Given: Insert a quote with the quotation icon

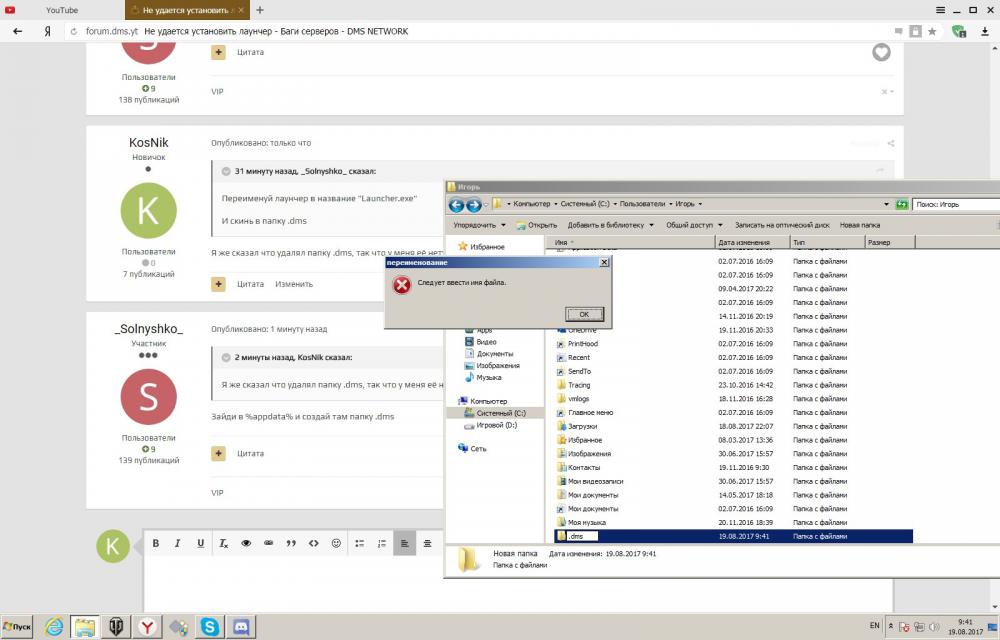Looking at the screenshot, I should click(x=291, y=543).
